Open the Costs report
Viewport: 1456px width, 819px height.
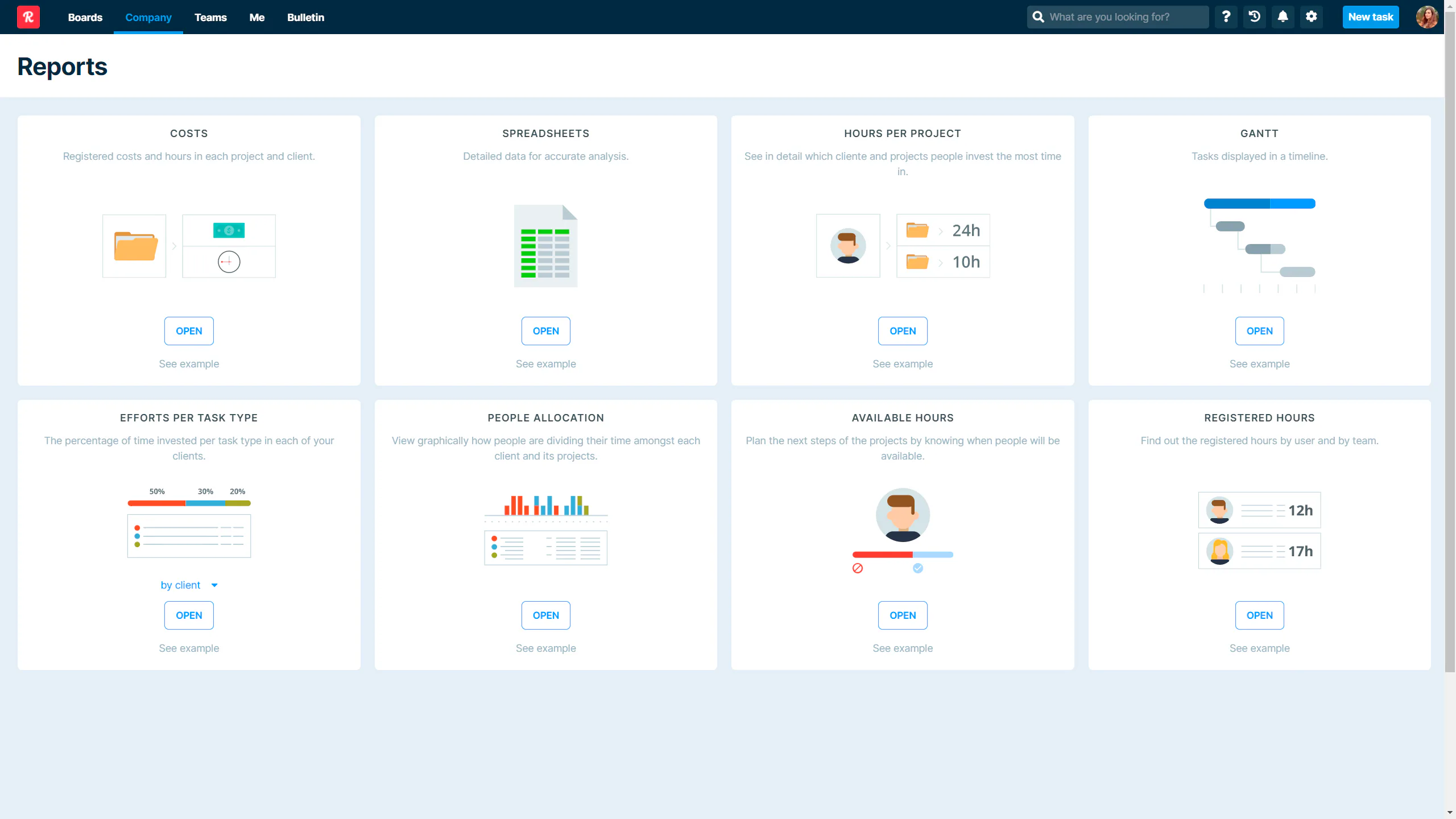pyautogui.click(x=189, y=331)
